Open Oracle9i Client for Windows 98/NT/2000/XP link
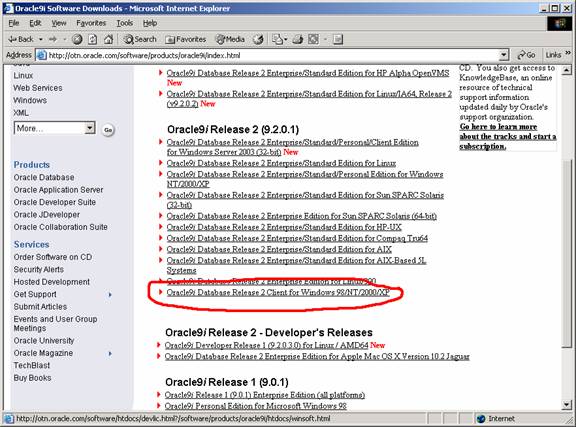 coord(278,293)
